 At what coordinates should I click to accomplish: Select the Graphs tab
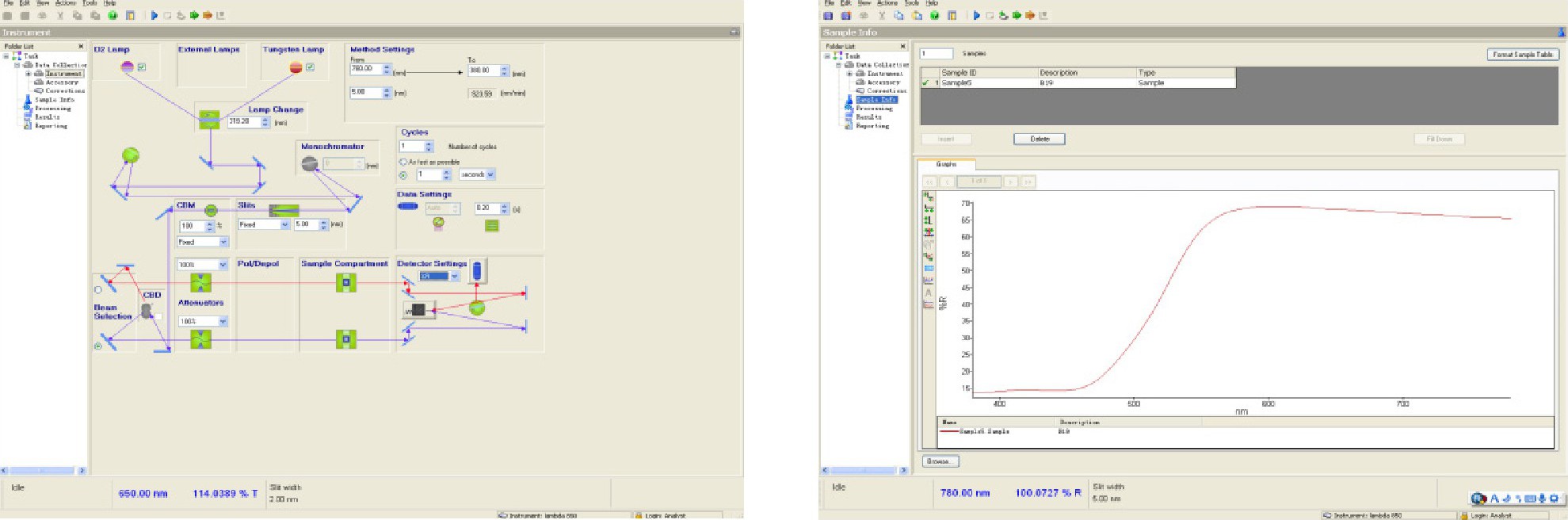tap(946, 165)
